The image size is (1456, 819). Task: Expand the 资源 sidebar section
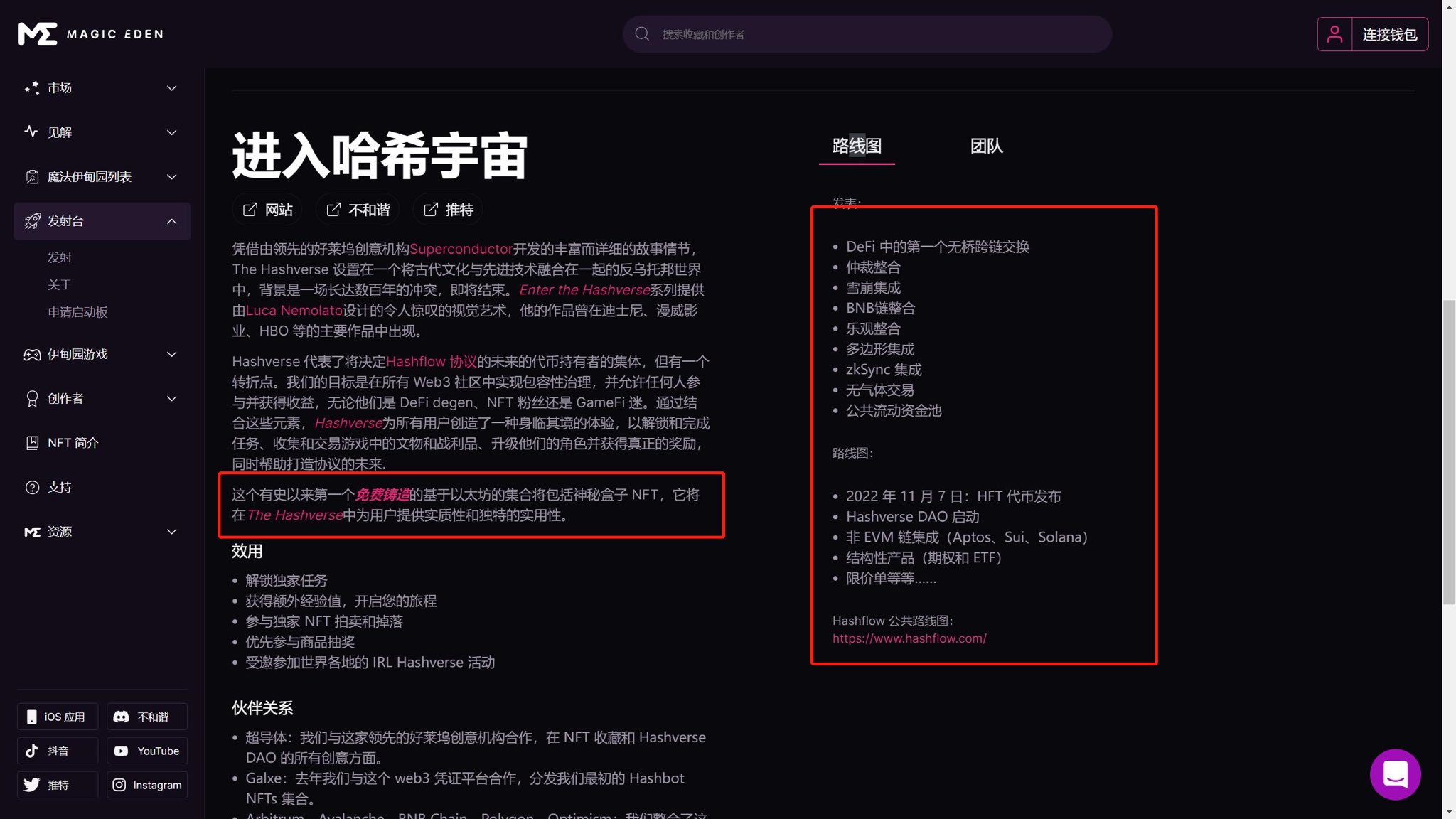click(x=171, y=531)
